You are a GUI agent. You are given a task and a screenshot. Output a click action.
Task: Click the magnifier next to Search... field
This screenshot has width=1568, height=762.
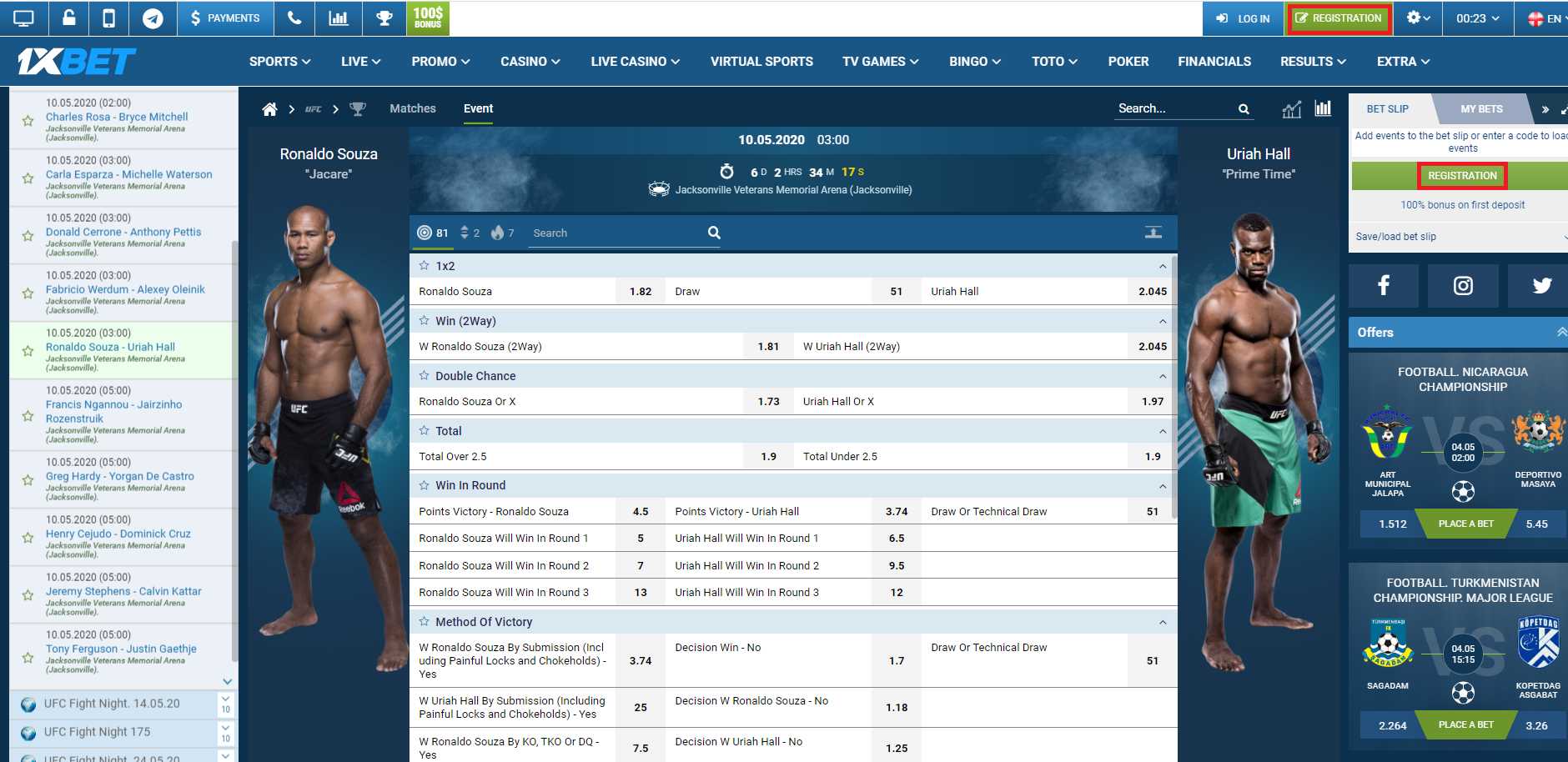(1244, 109)
